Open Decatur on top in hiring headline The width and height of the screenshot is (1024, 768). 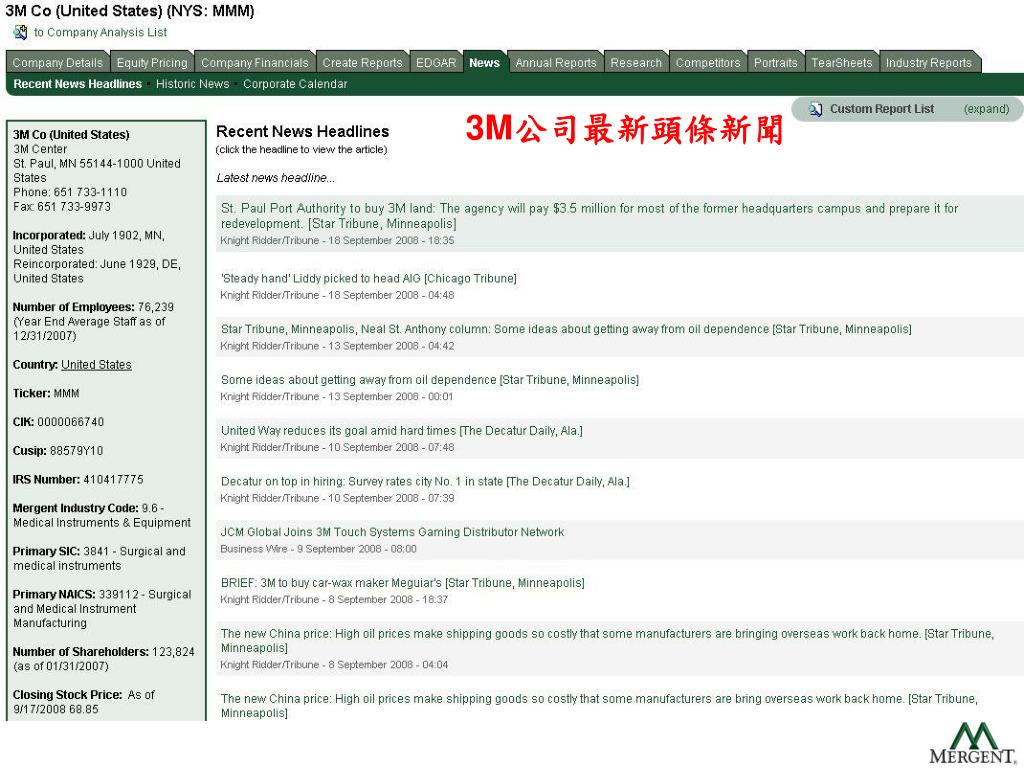click(425, 481)
